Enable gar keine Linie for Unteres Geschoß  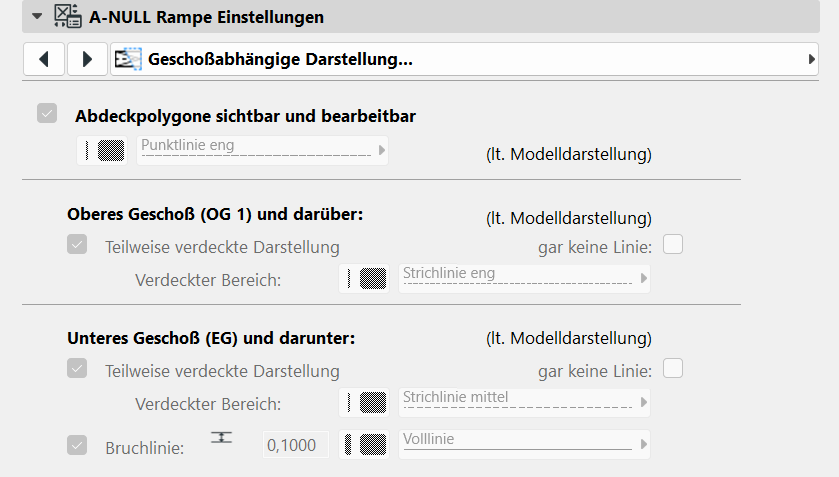point(673,369)
